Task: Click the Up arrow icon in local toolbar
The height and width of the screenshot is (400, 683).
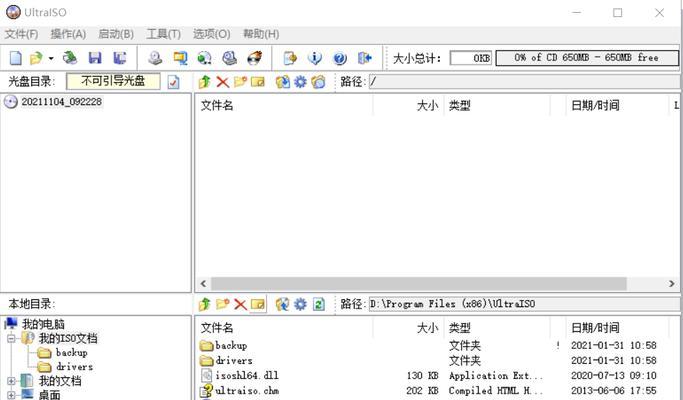Action: click(204, 304)
